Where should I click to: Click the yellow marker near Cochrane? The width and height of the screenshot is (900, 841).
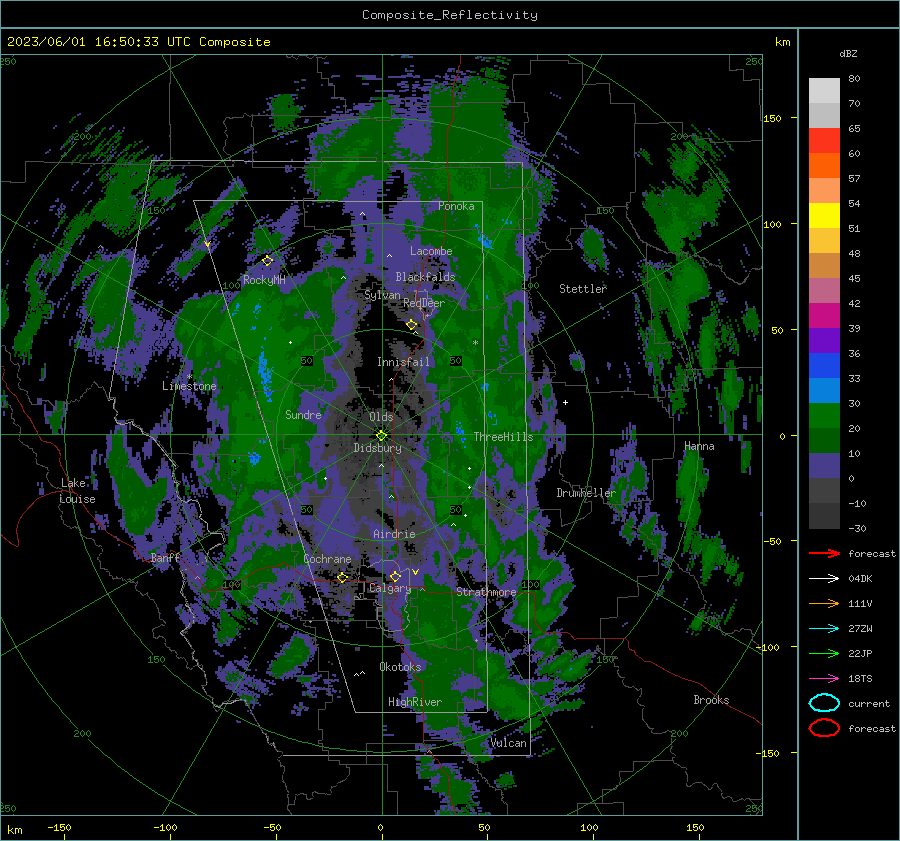coord(343,578)
